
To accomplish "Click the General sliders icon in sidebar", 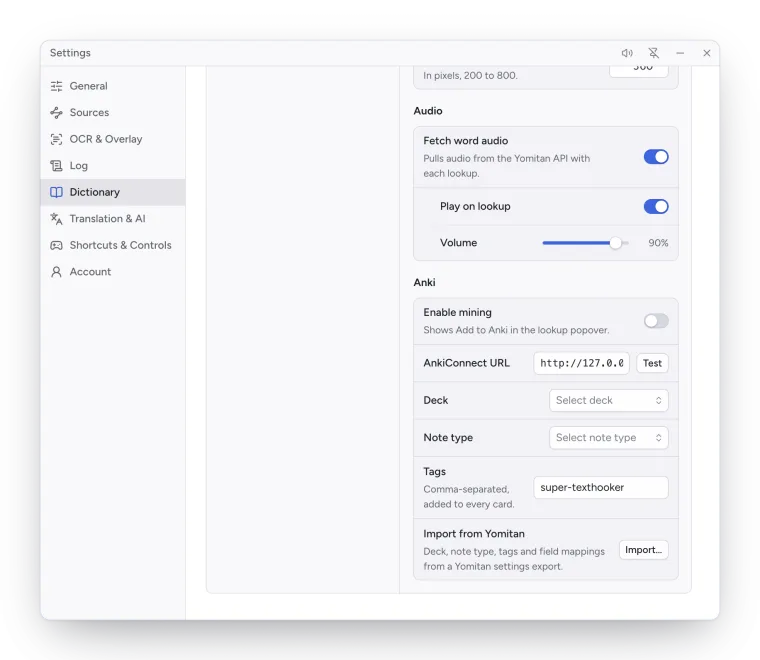I will (x=56, y=86).
